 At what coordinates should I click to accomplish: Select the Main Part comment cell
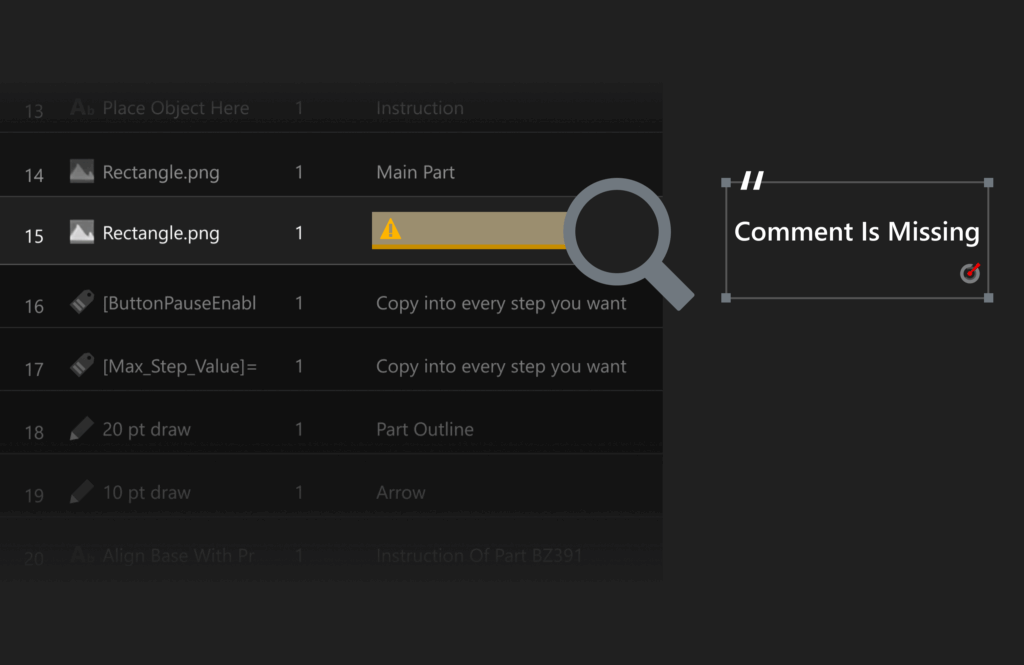(415, 172)
